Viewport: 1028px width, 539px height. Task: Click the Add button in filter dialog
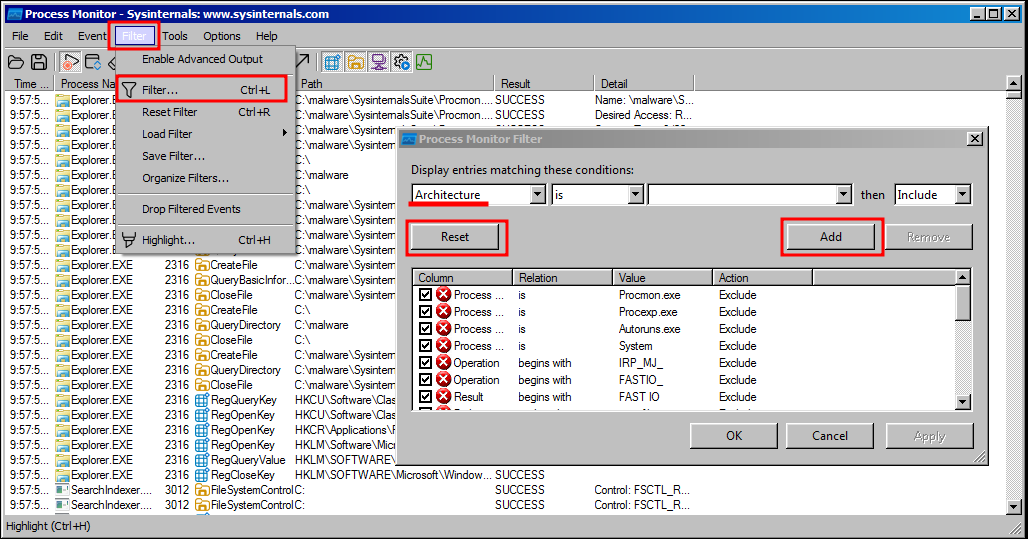point(831,237)
